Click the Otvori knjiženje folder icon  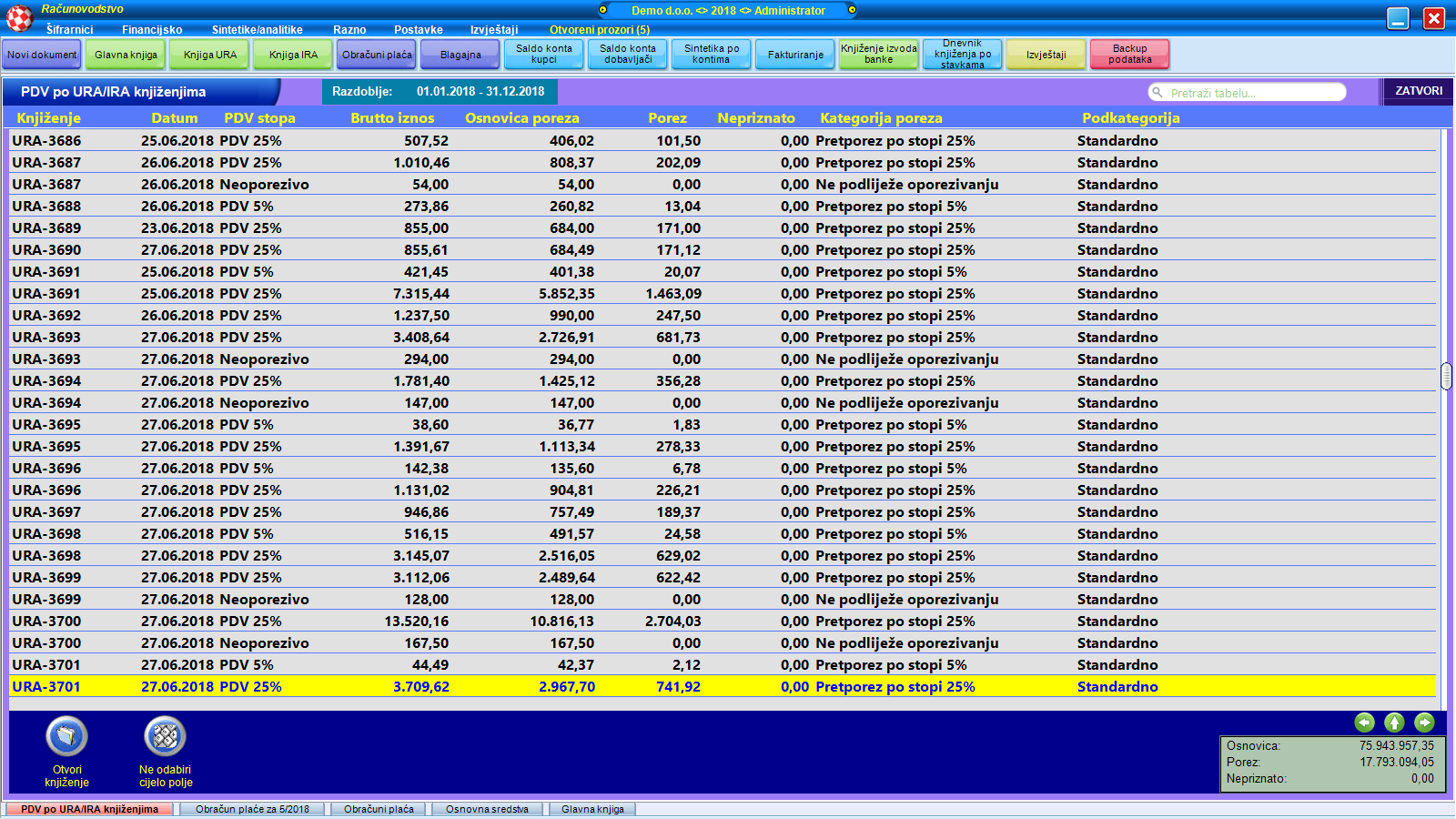[x=66, y=736]
